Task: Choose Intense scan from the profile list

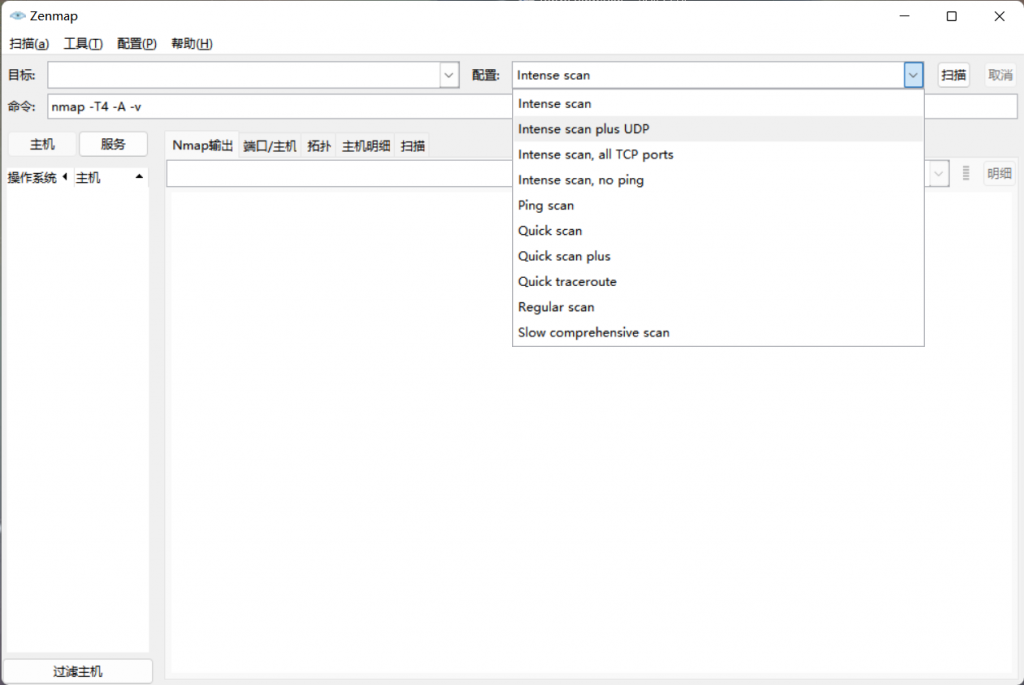Action: point(718,104)
